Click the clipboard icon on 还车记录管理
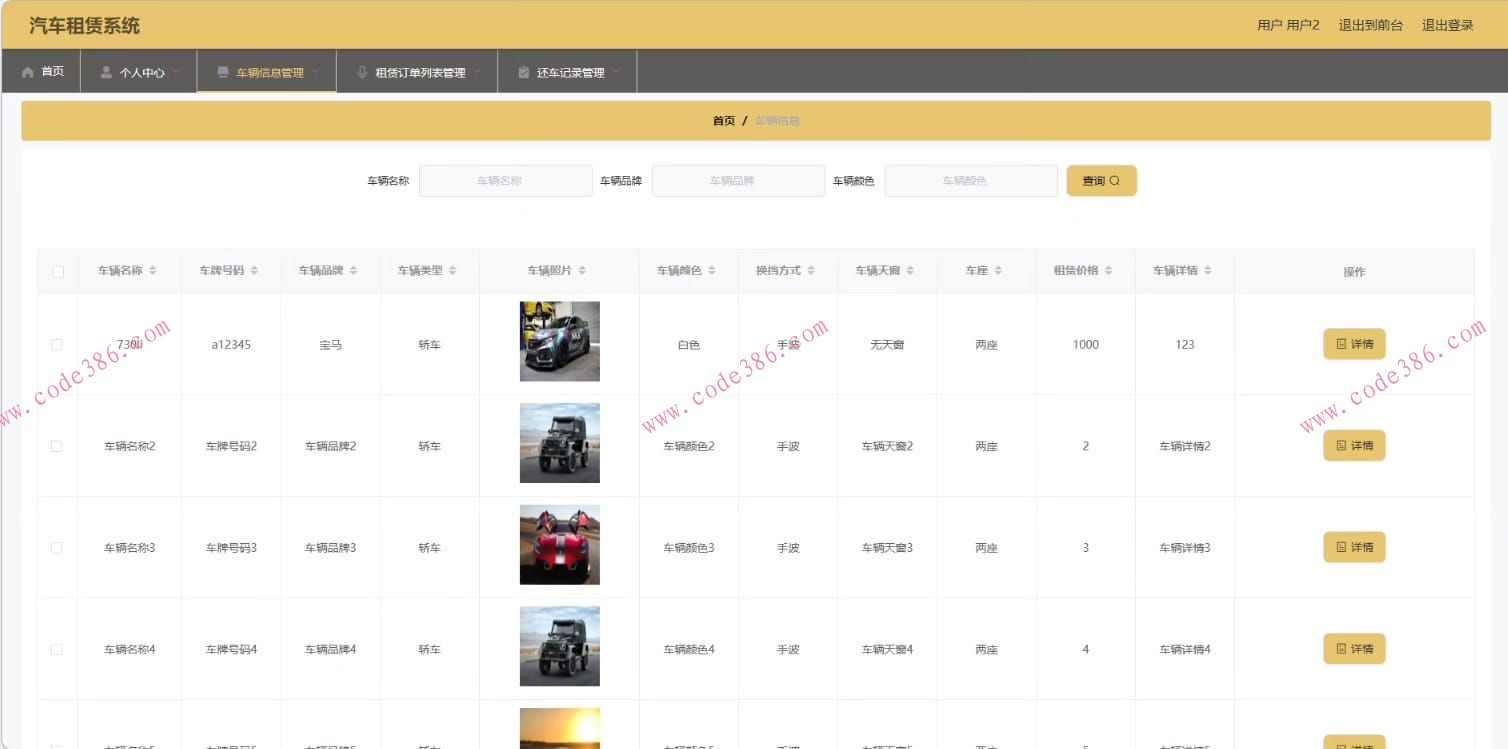The image size is (1508, 749). tap(523, 70)
